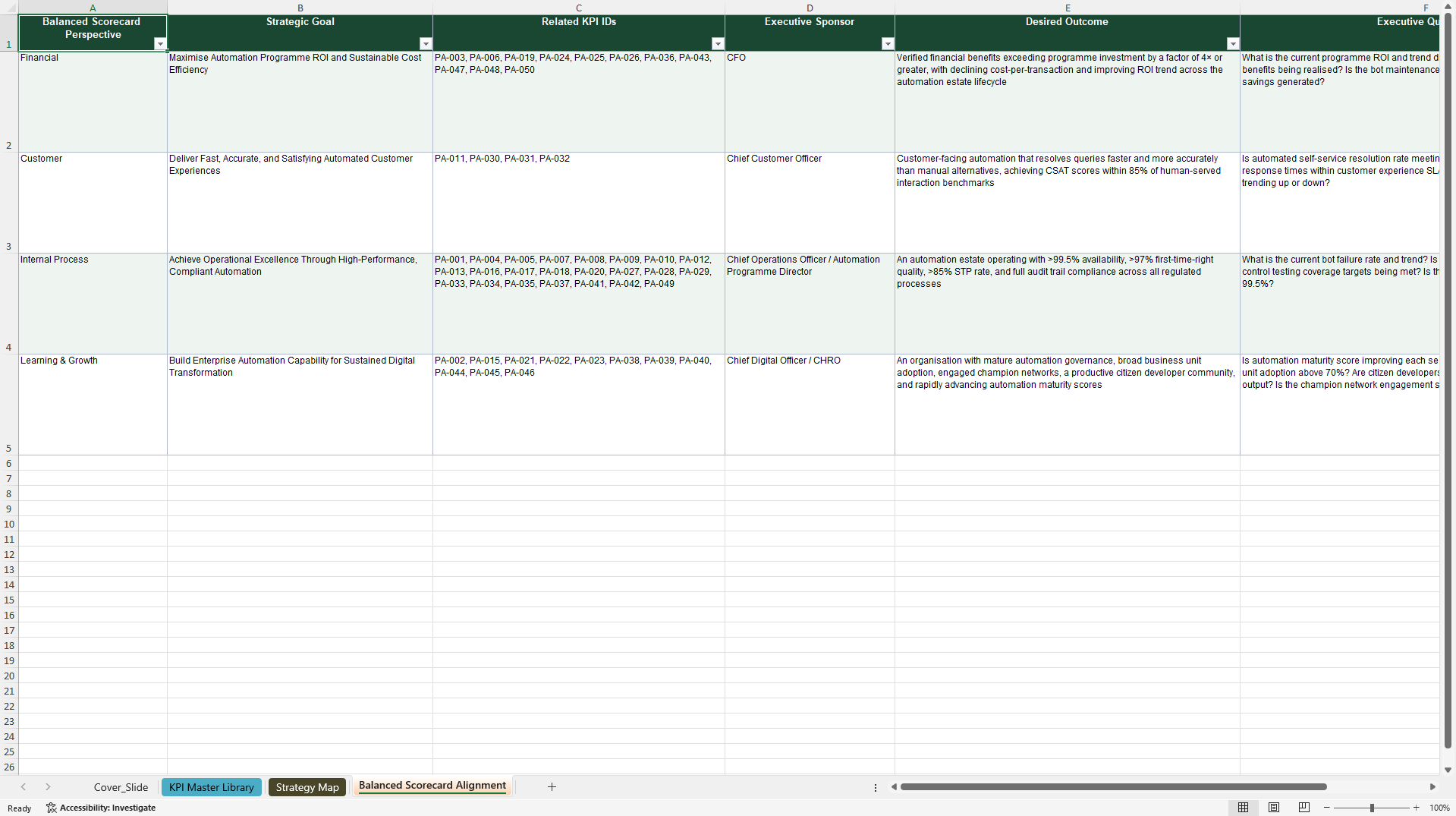Select the Balanced Scorecard Alignment tab

point(432,786)
